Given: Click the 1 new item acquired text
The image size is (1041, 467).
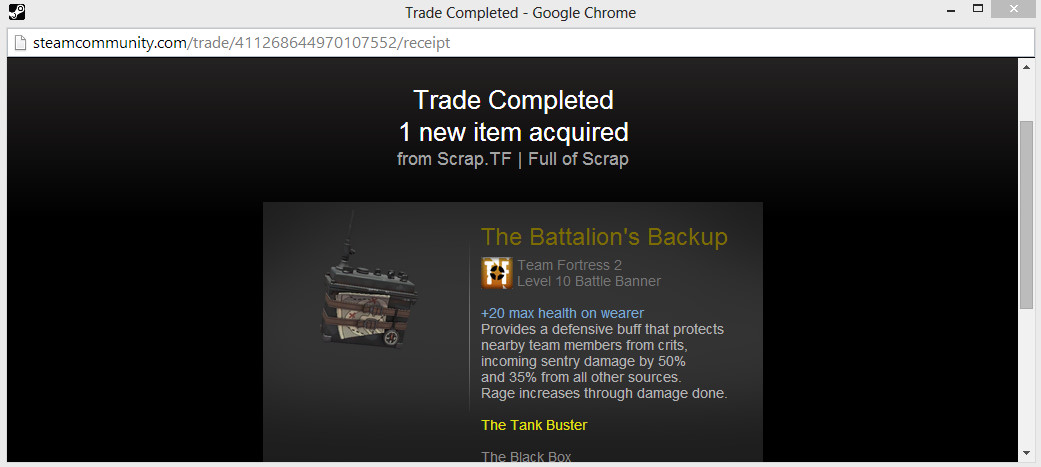Looking at the screenshot, I should [513, 132].
